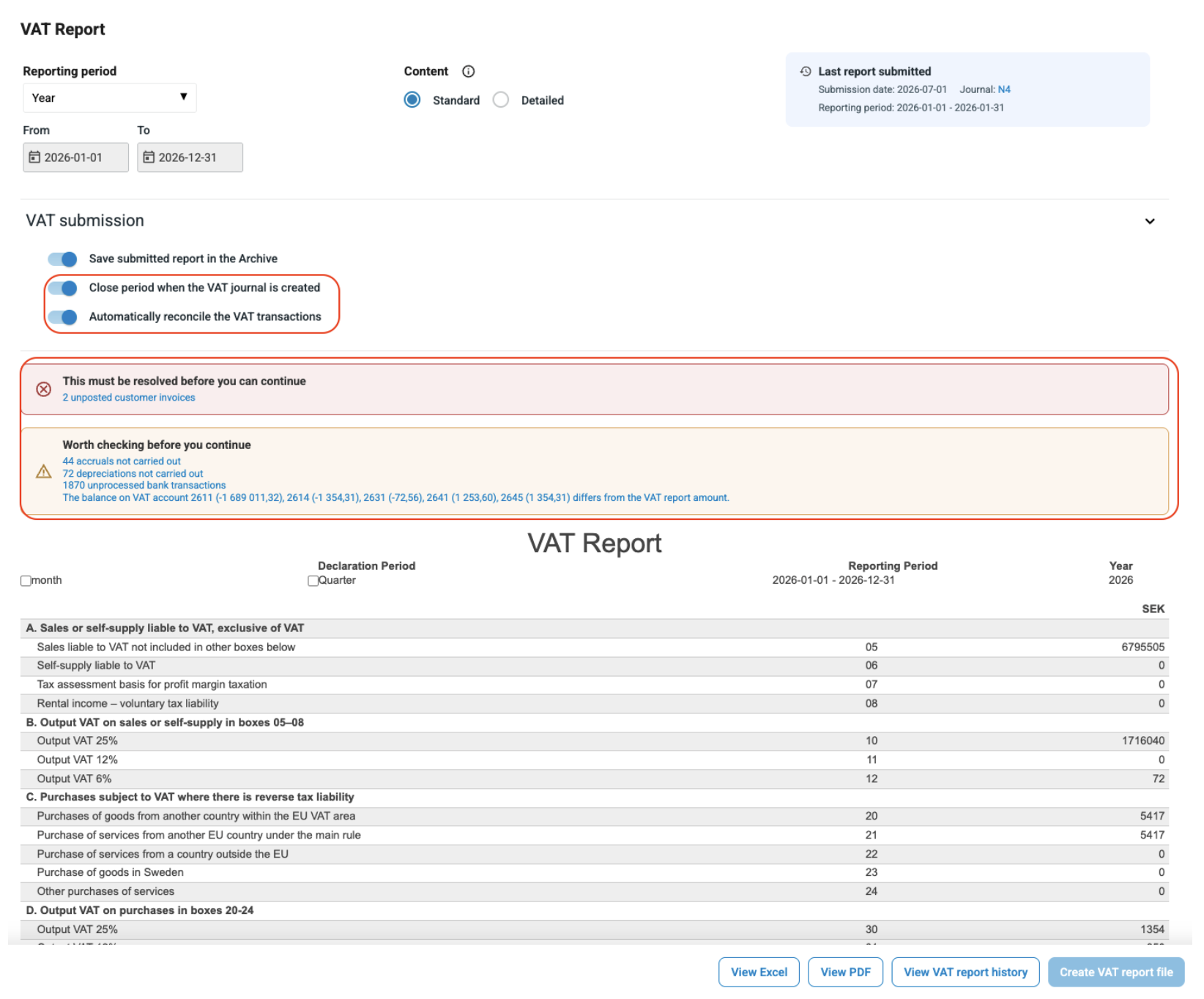The image size is (1204, 999).
Task: Open journal N4 link
Action: pyautogui.click(x=1004, y=89)
